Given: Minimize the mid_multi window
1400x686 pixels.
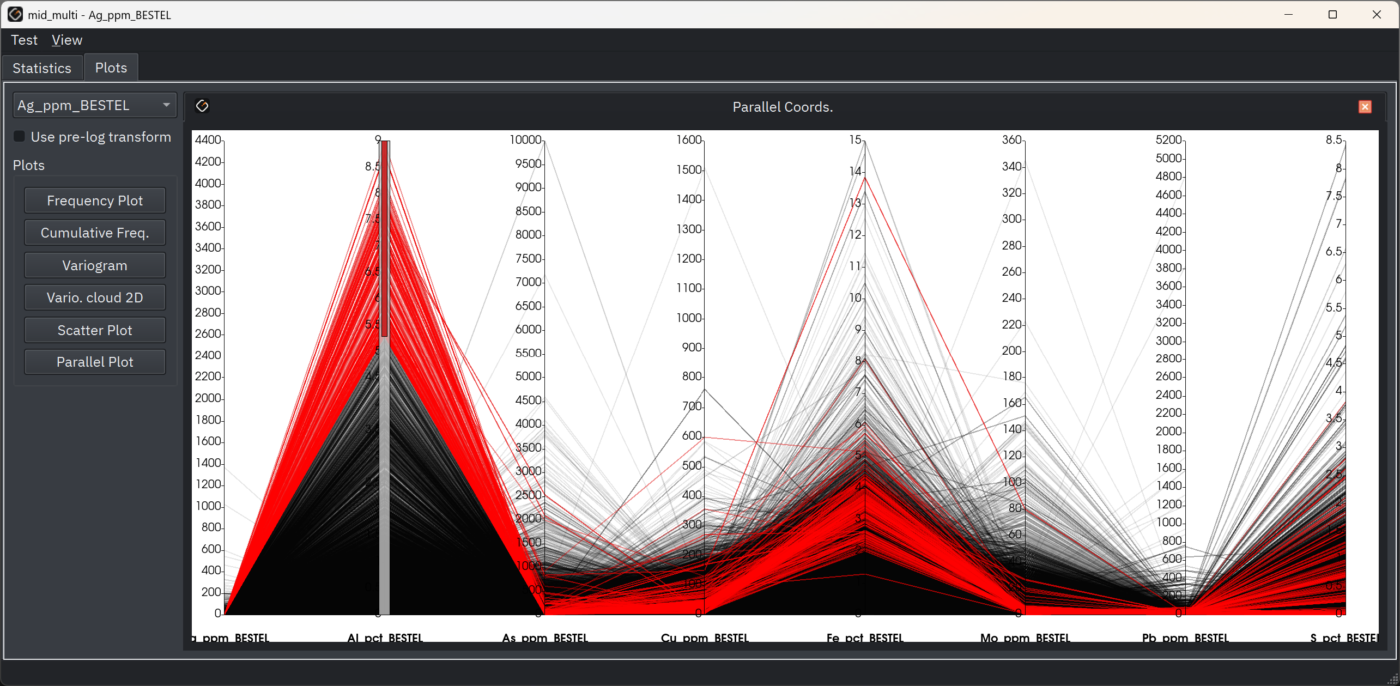Looking at the screenshot, I should coord(1288,14).
